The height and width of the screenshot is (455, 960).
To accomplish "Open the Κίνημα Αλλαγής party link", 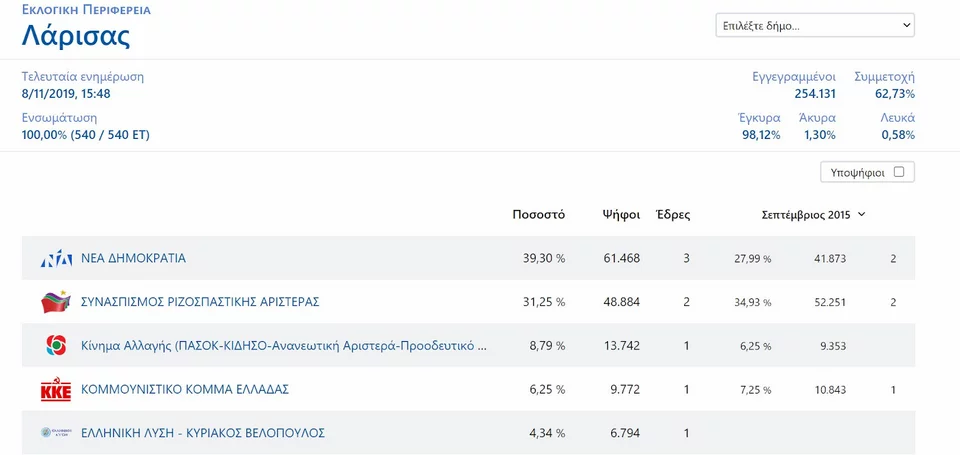I will coord(284,346).
